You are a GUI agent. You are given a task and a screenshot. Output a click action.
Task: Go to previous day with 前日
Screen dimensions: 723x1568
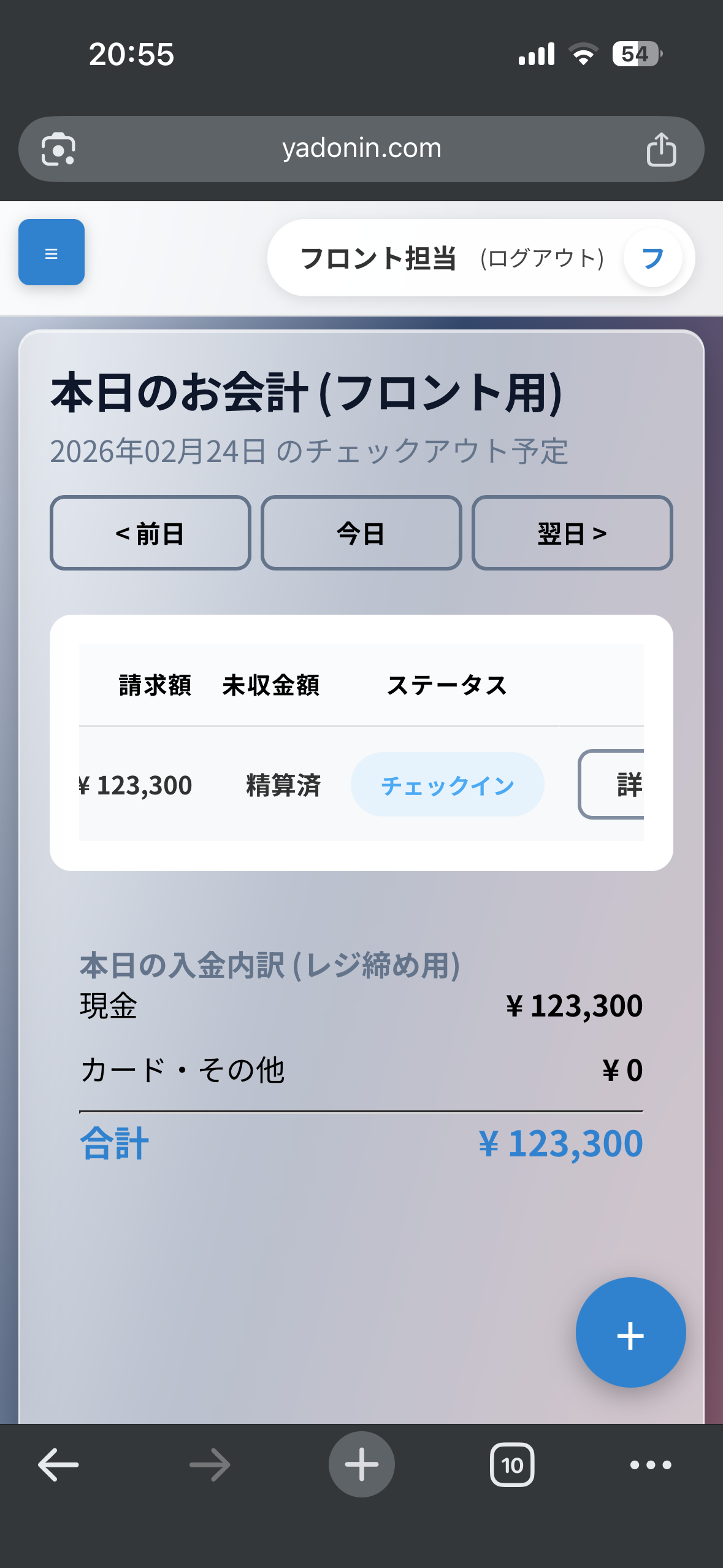(150, 533)
